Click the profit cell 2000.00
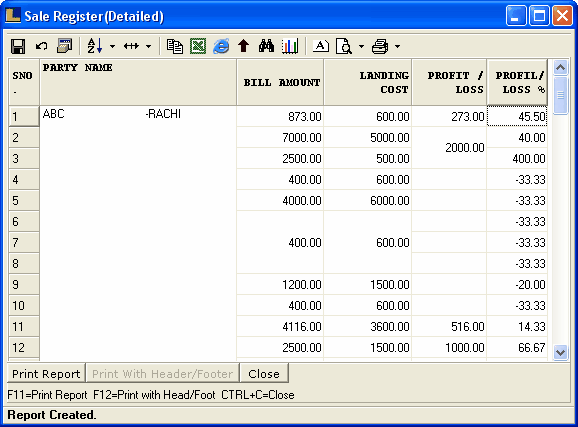The image size is (578, 427). point(449,148)
